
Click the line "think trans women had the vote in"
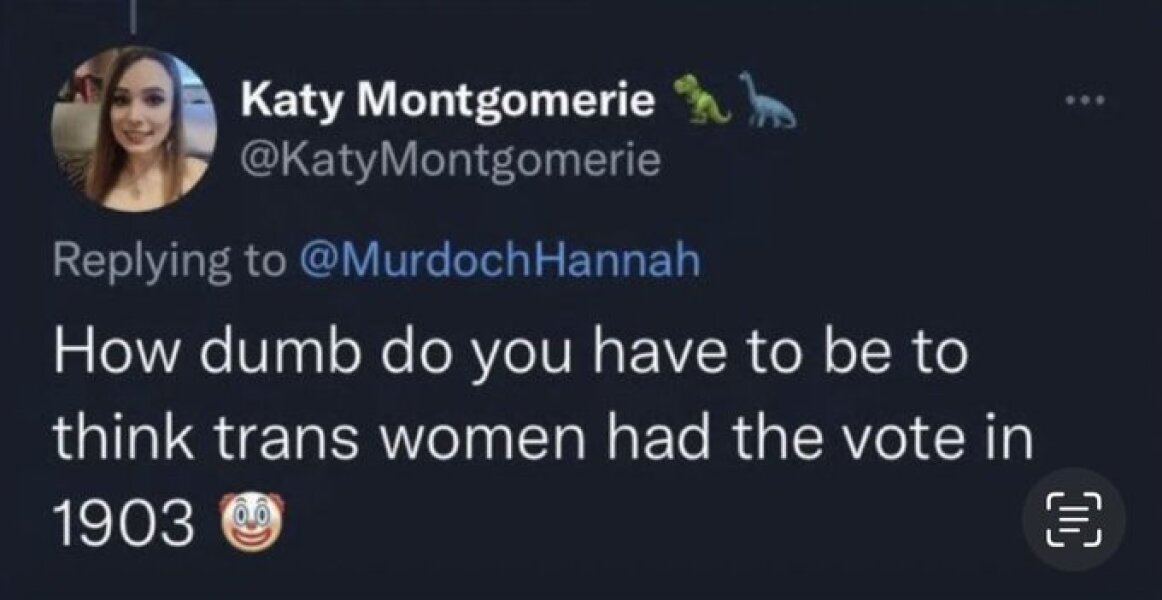click(x=543, y=439)
